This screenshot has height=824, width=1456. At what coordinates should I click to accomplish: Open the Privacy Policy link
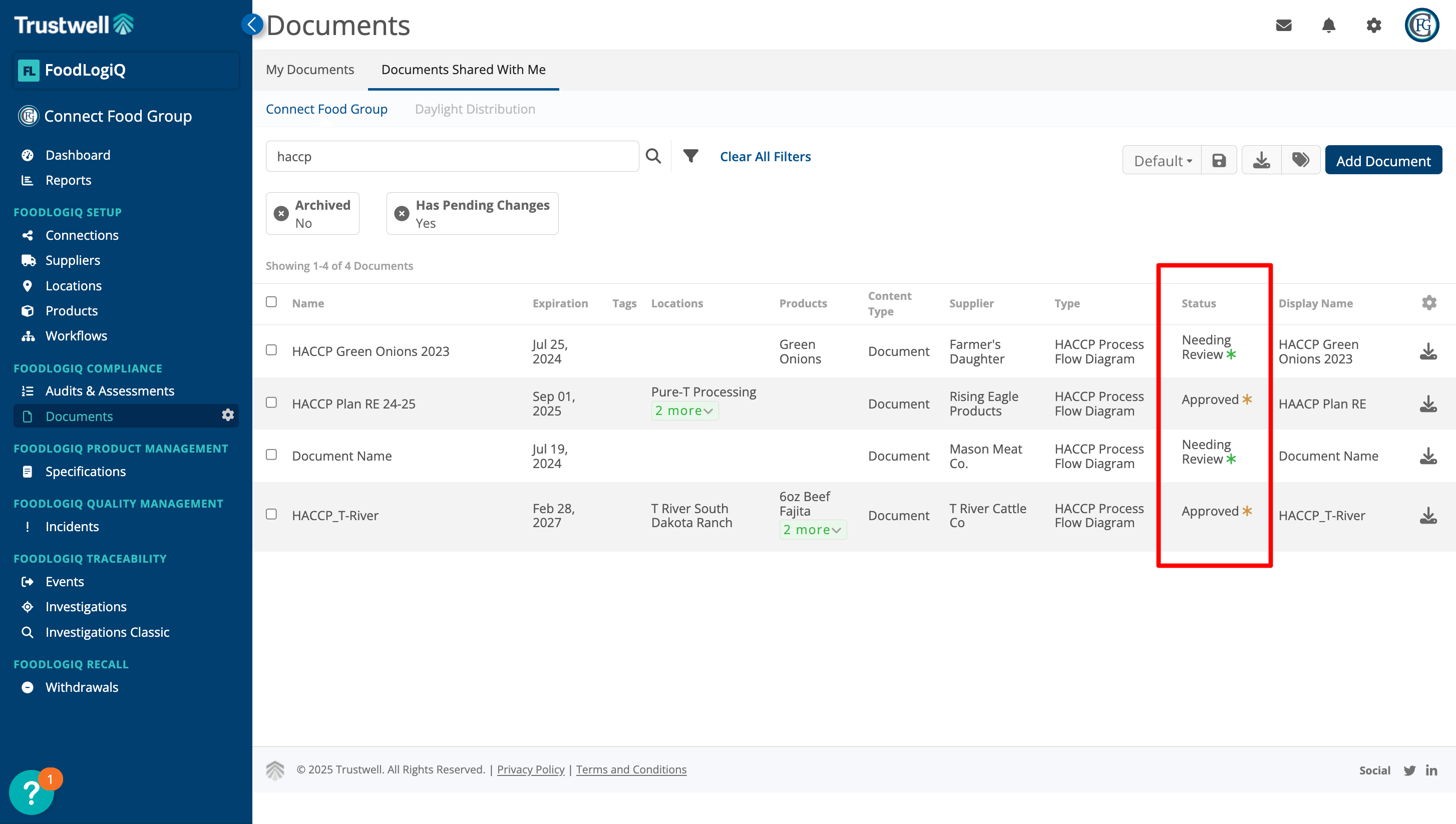[530, 769]
